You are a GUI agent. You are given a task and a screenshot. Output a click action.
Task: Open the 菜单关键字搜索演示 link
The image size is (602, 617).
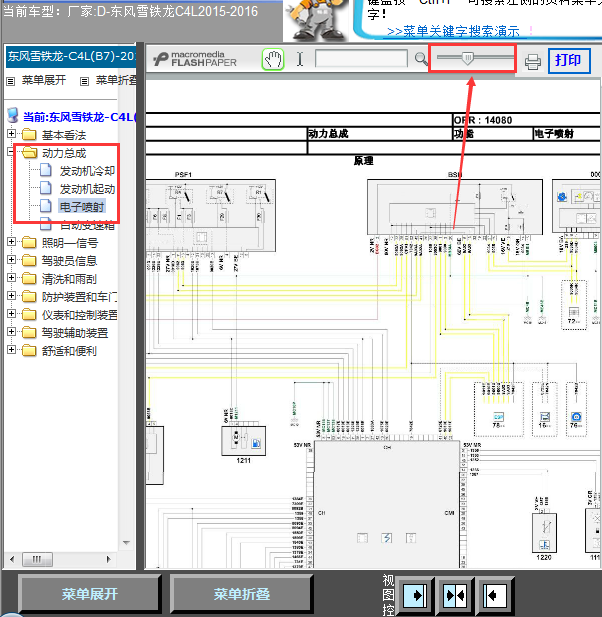(x=453, y=31)
